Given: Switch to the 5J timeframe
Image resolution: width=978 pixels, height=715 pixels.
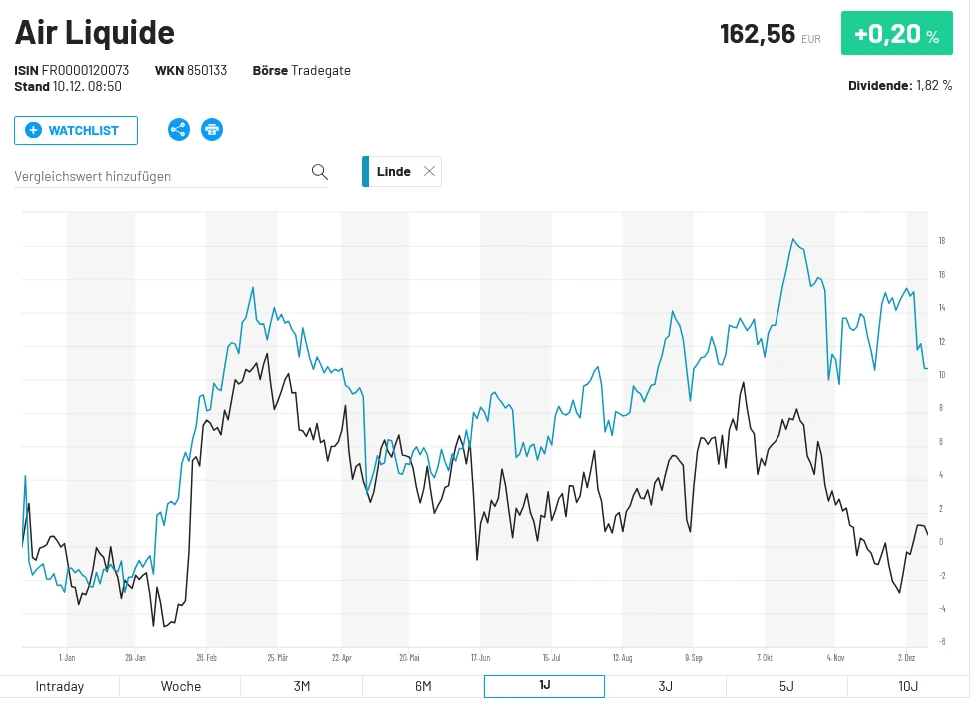Looking at the screenshot, I should pyautogui.click(x=786, y=686).
